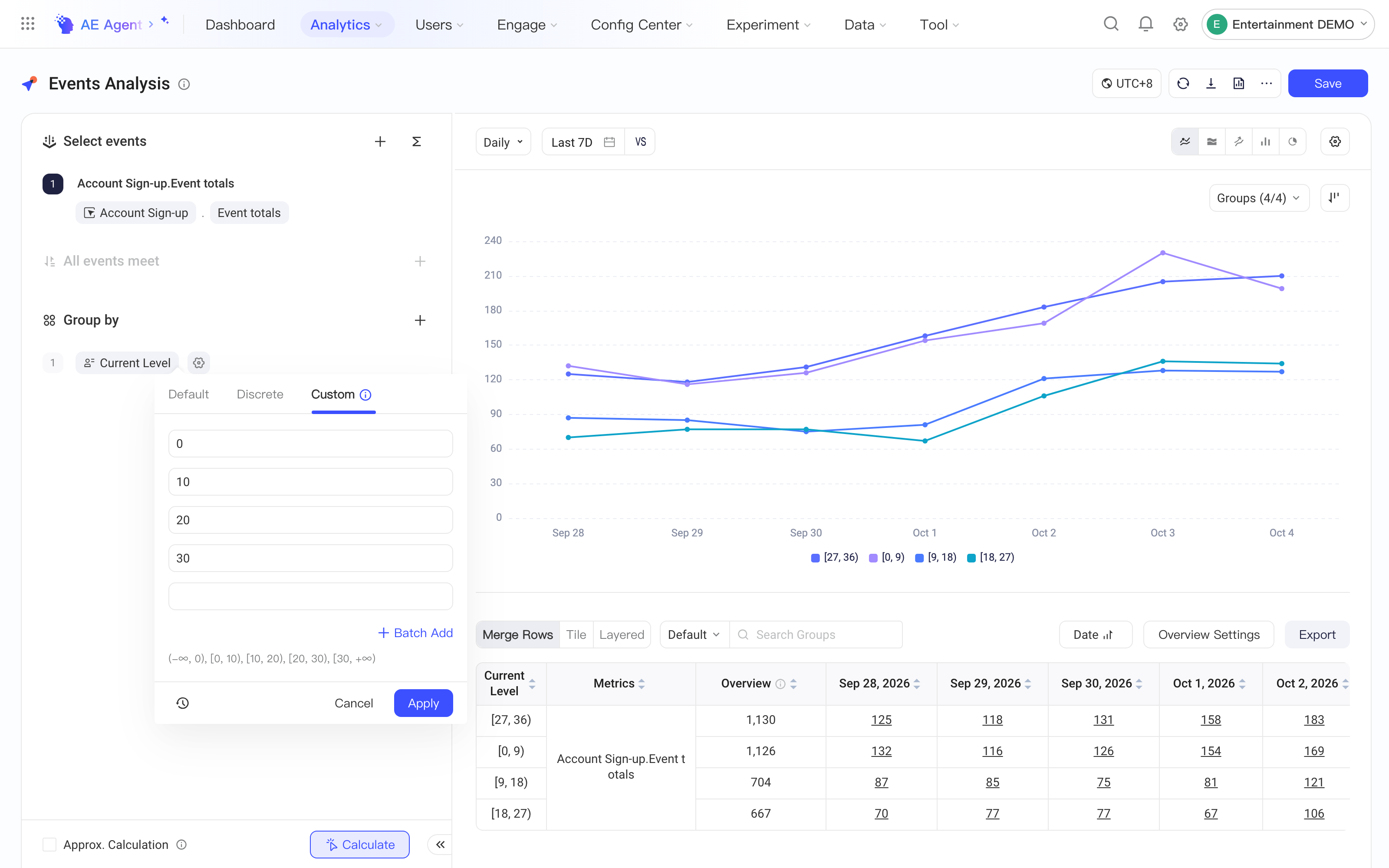This screenshot has height=868, width=1389.
Task: Open the Daily granularity dropdown
Action: [x=504, y=142]
